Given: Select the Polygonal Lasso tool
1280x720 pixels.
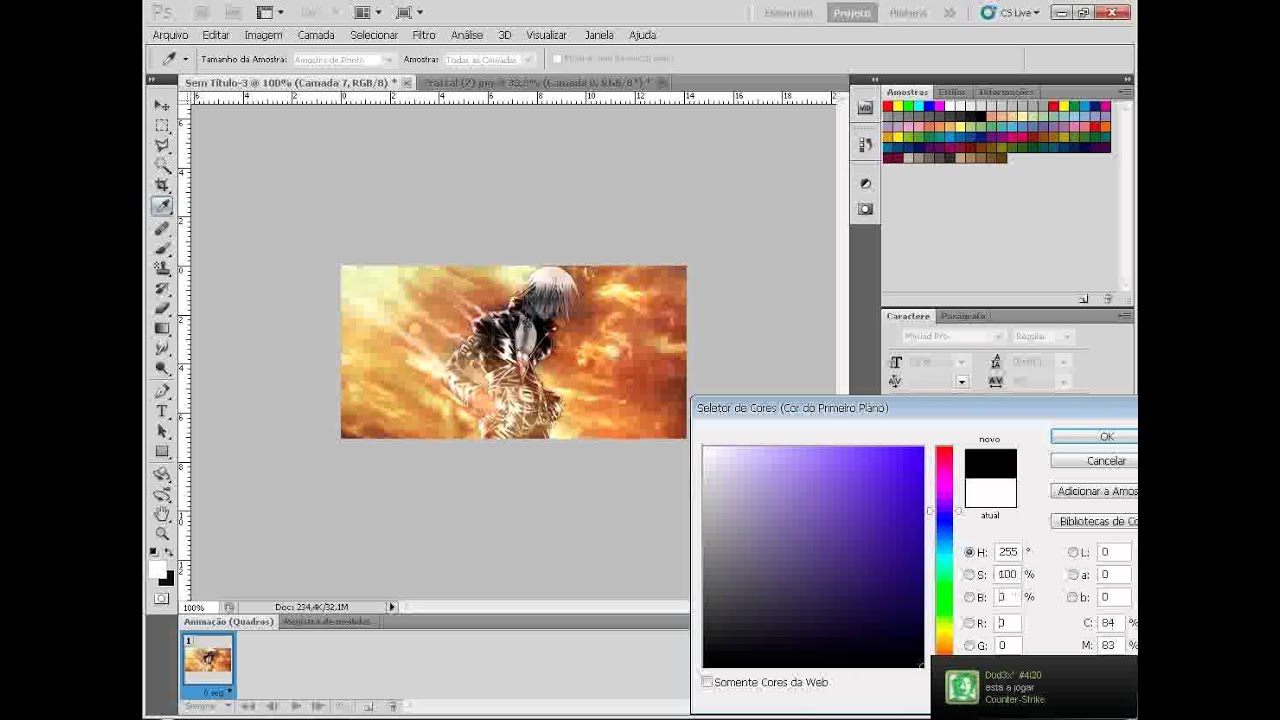Looking at the screenshot, I should point(162,145).
